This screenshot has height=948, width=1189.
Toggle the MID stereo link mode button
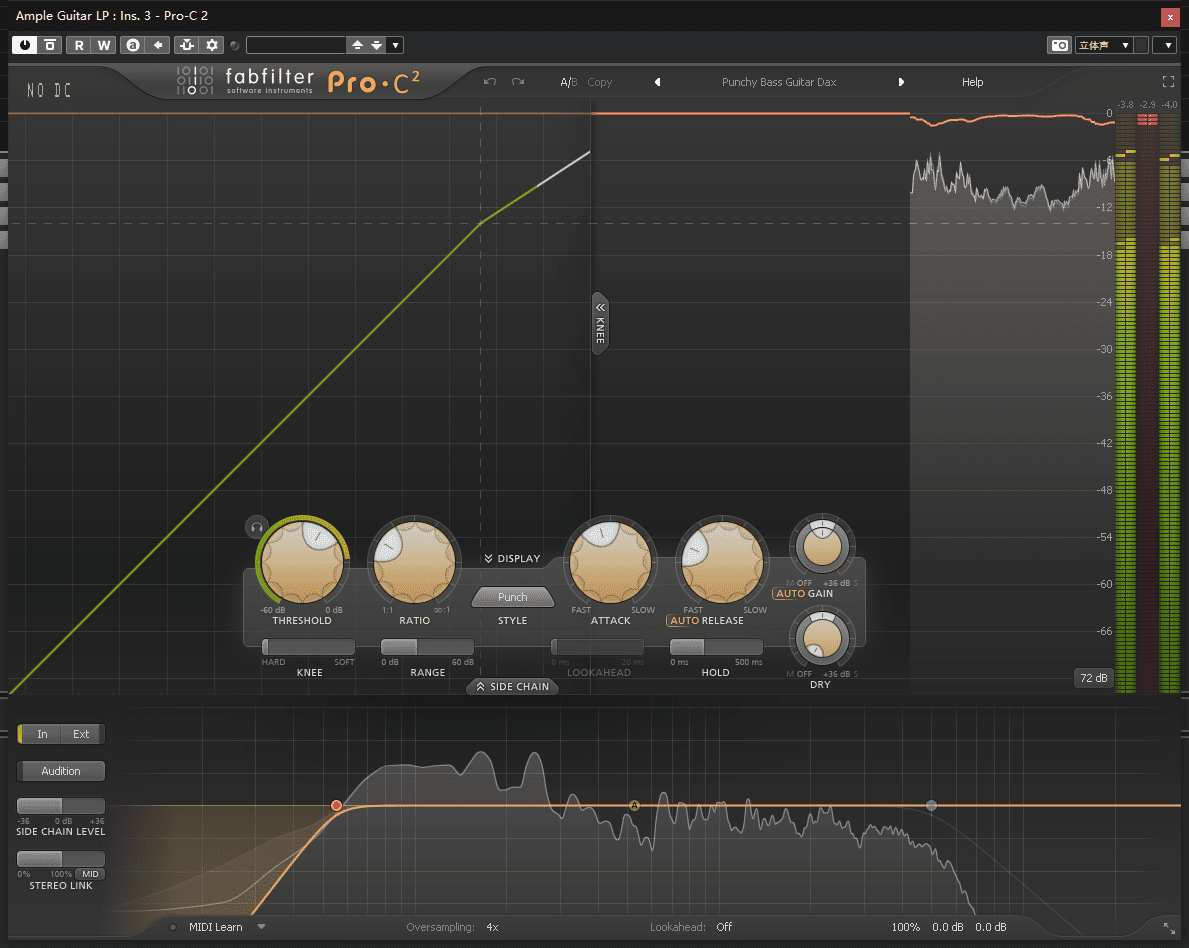(90, 874)
